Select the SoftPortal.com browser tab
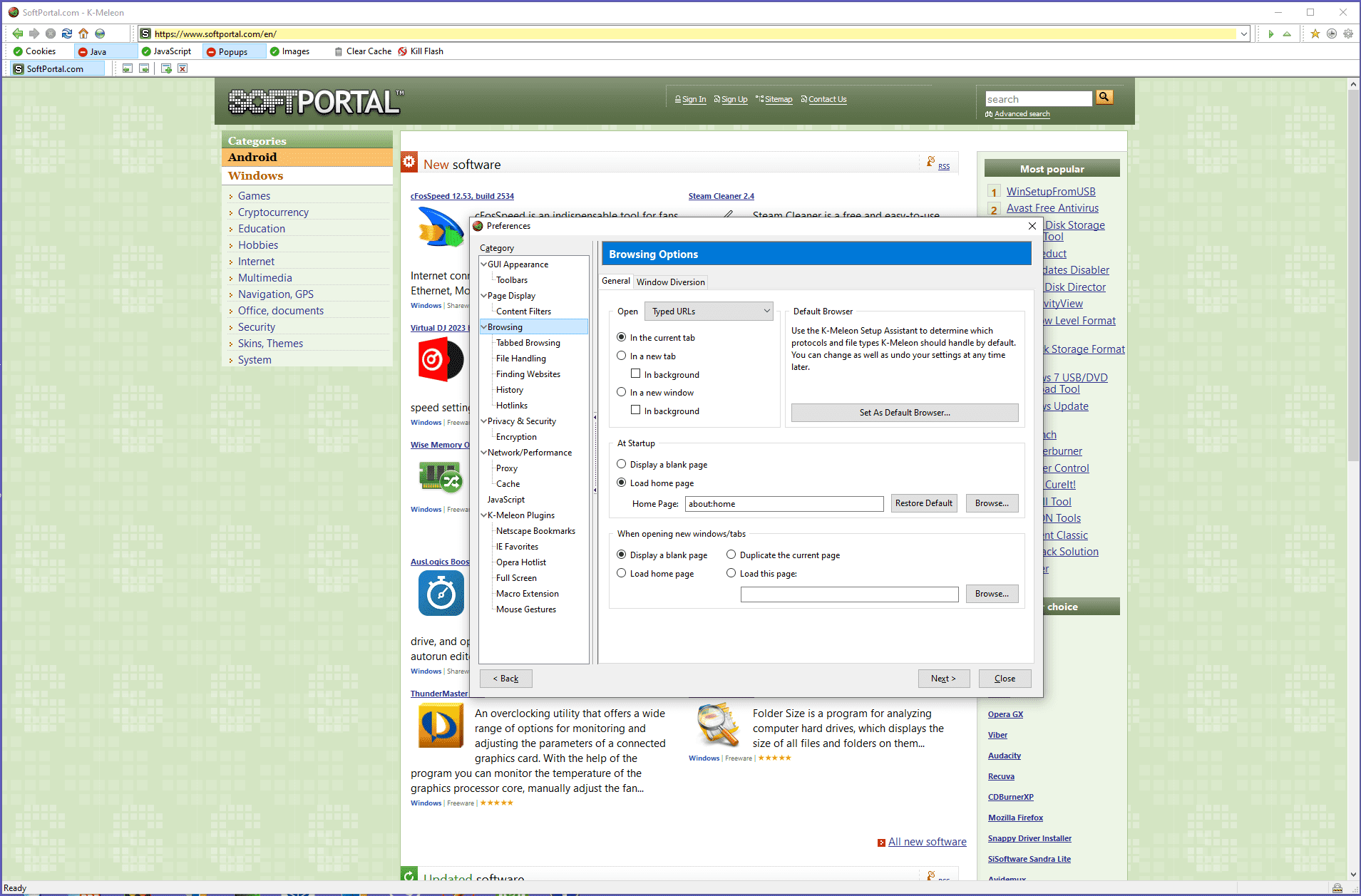Image resolution: width=1361 pixels, height=896 pixels. [x=58, y=68]
